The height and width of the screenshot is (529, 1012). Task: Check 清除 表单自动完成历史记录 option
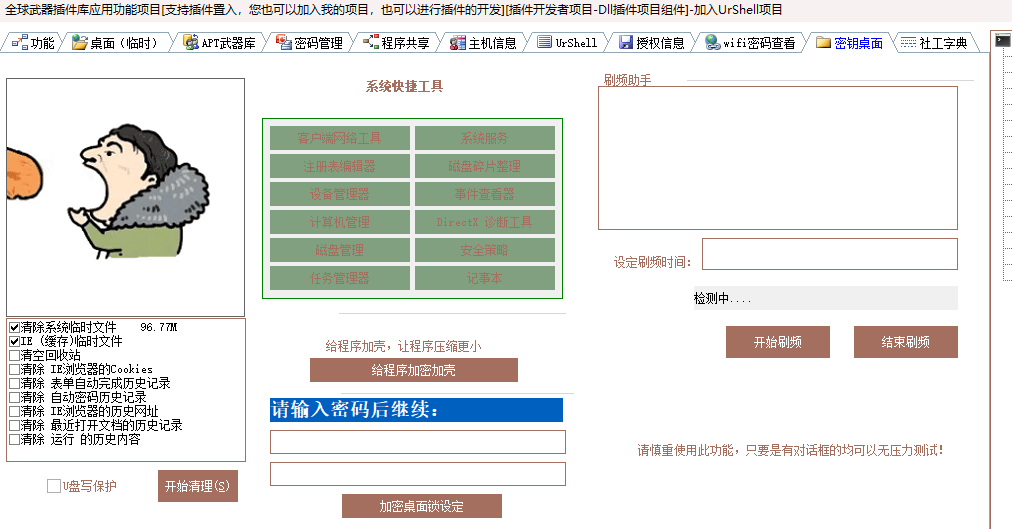click(x=14, y=383)
